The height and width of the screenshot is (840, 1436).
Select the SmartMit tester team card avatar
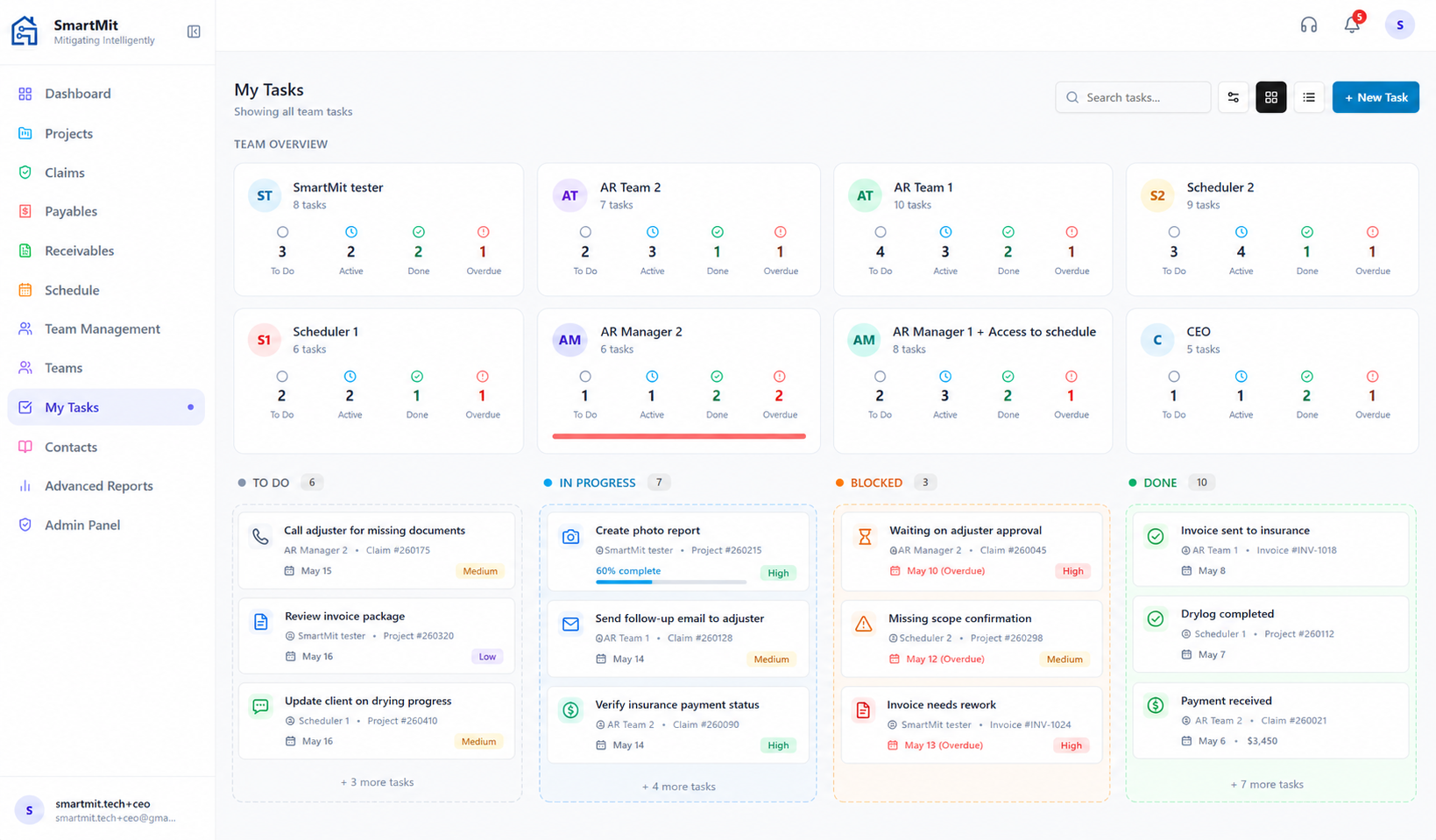(x=265, y=195)
